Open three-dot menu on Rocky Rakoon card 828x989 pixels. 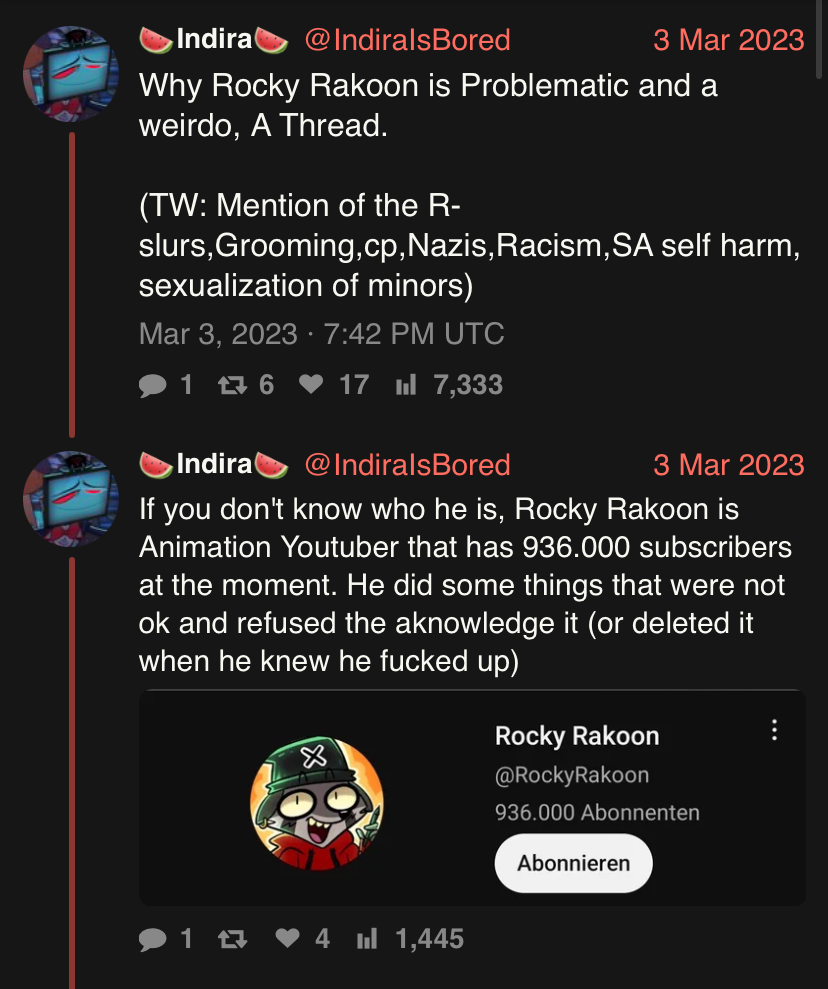774,731
